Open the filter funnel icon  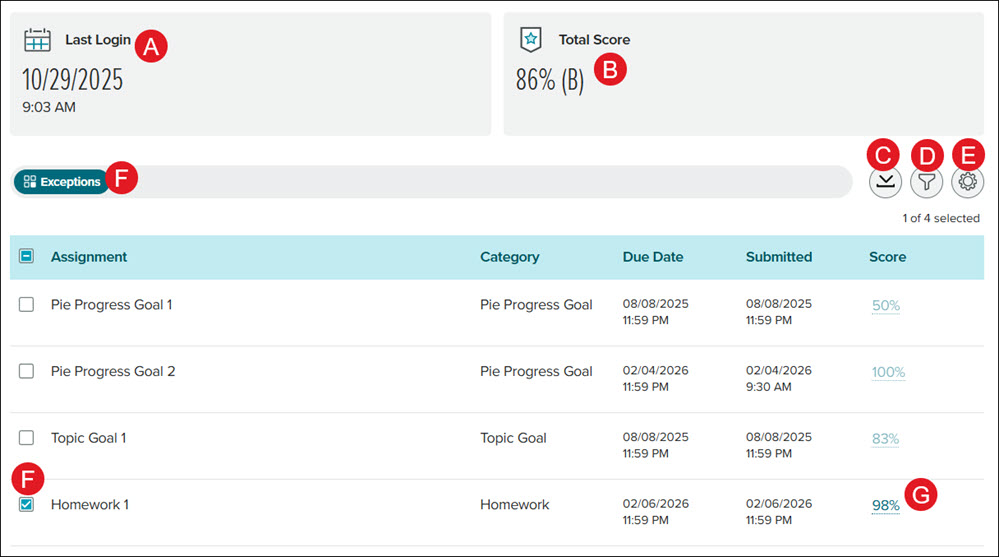[x=927, y=182]
